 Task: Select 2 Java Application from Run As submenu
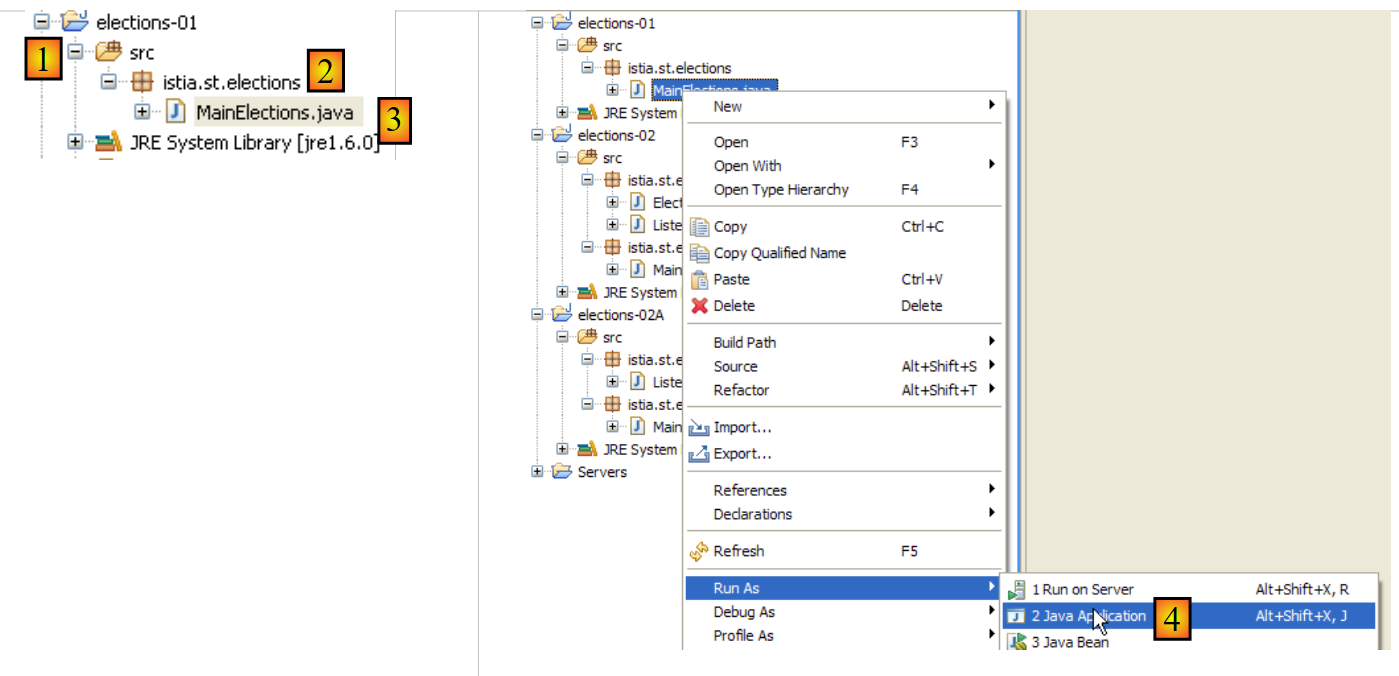pyautogui.click(x=1089, y=616)
